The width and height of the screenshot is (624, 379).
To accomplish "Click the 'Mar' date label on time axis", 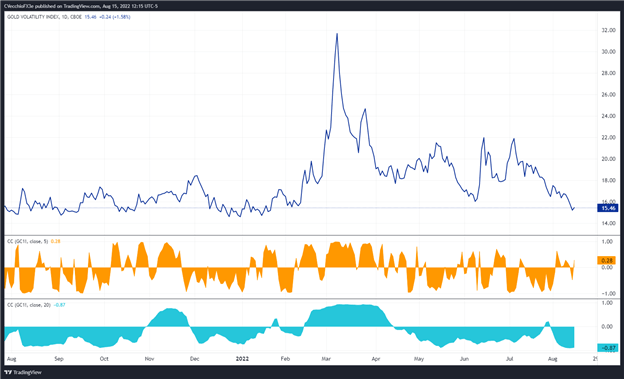I will (326, 359).
